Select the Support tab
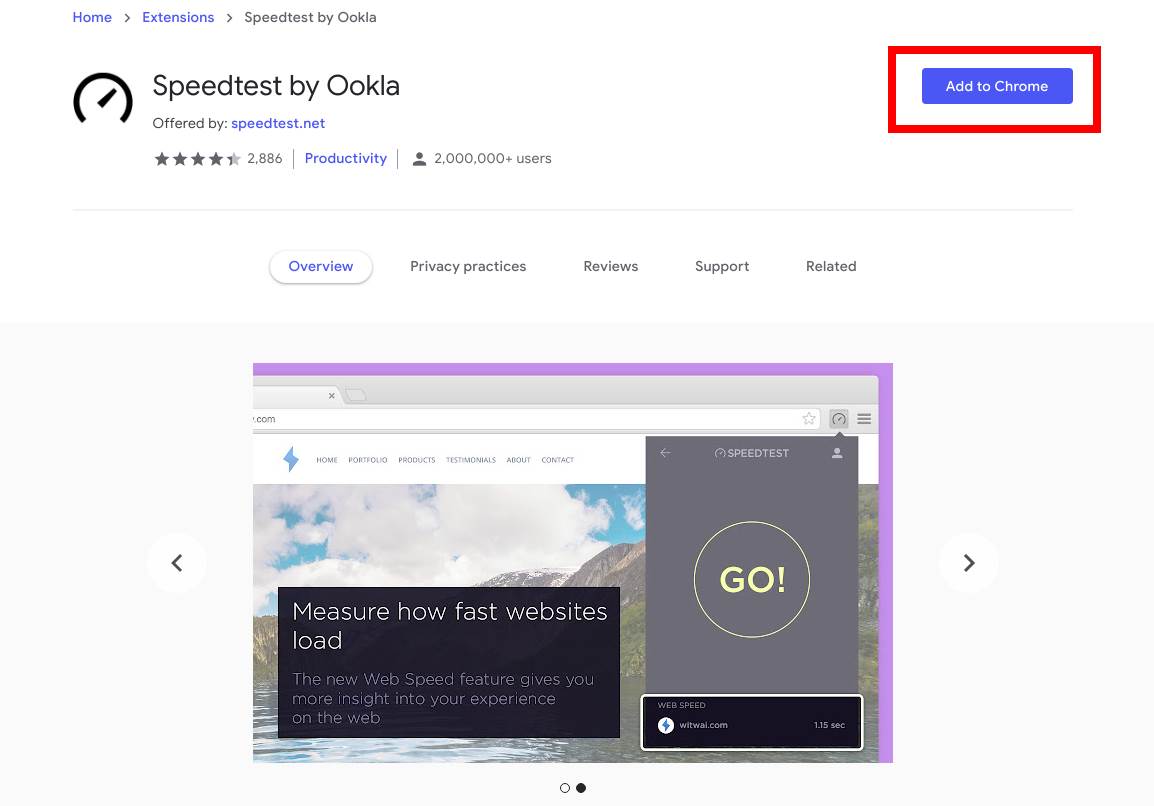This screenshot has width=1154, height=806. 722,266
